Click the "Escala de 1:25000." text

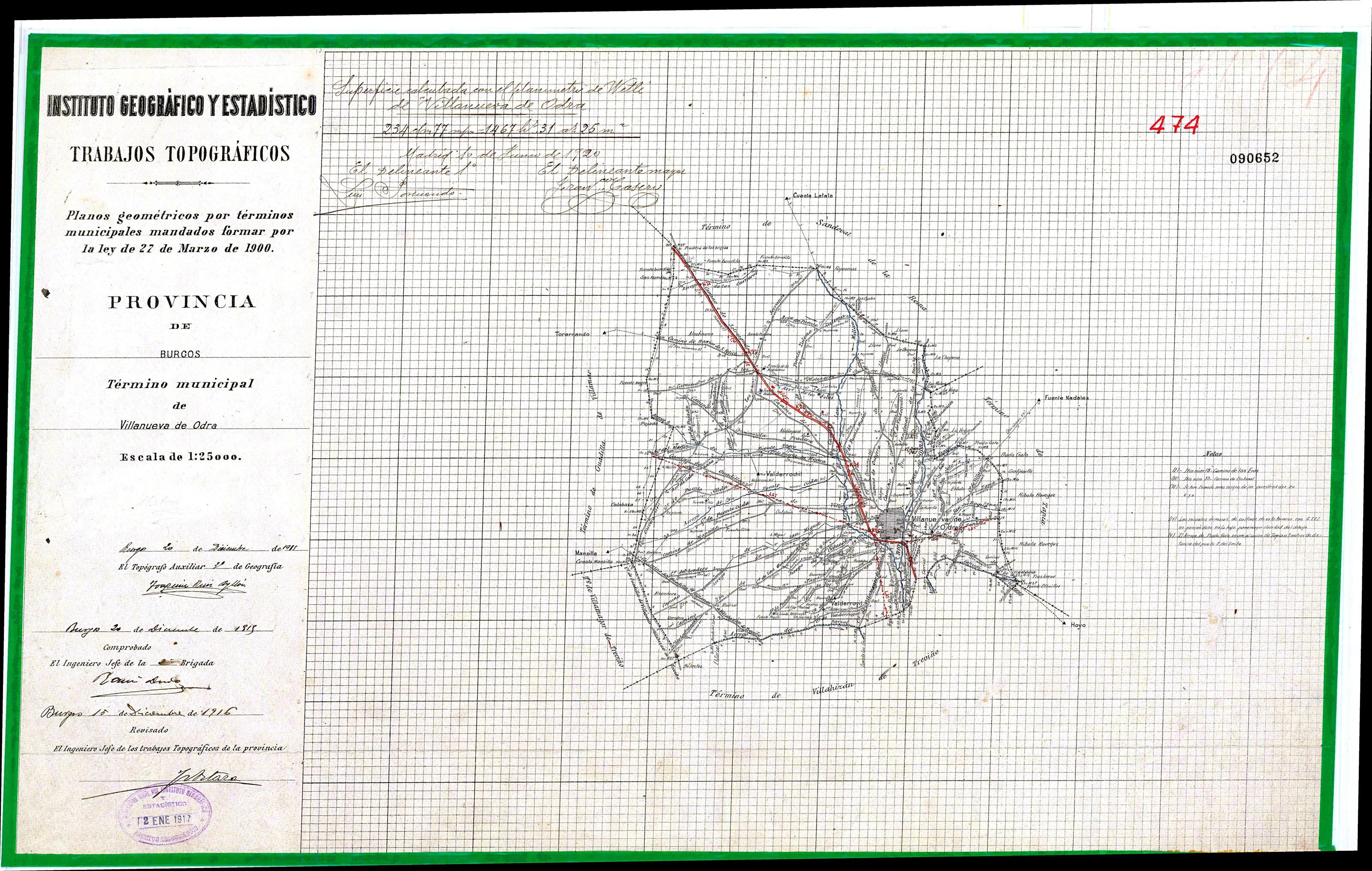click(x=181, y=457)
